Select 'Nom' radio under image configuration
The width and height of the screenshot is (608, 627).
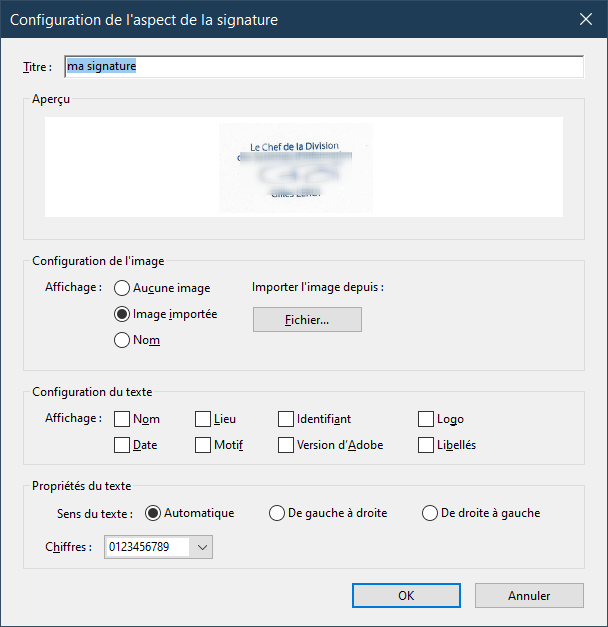123,340
